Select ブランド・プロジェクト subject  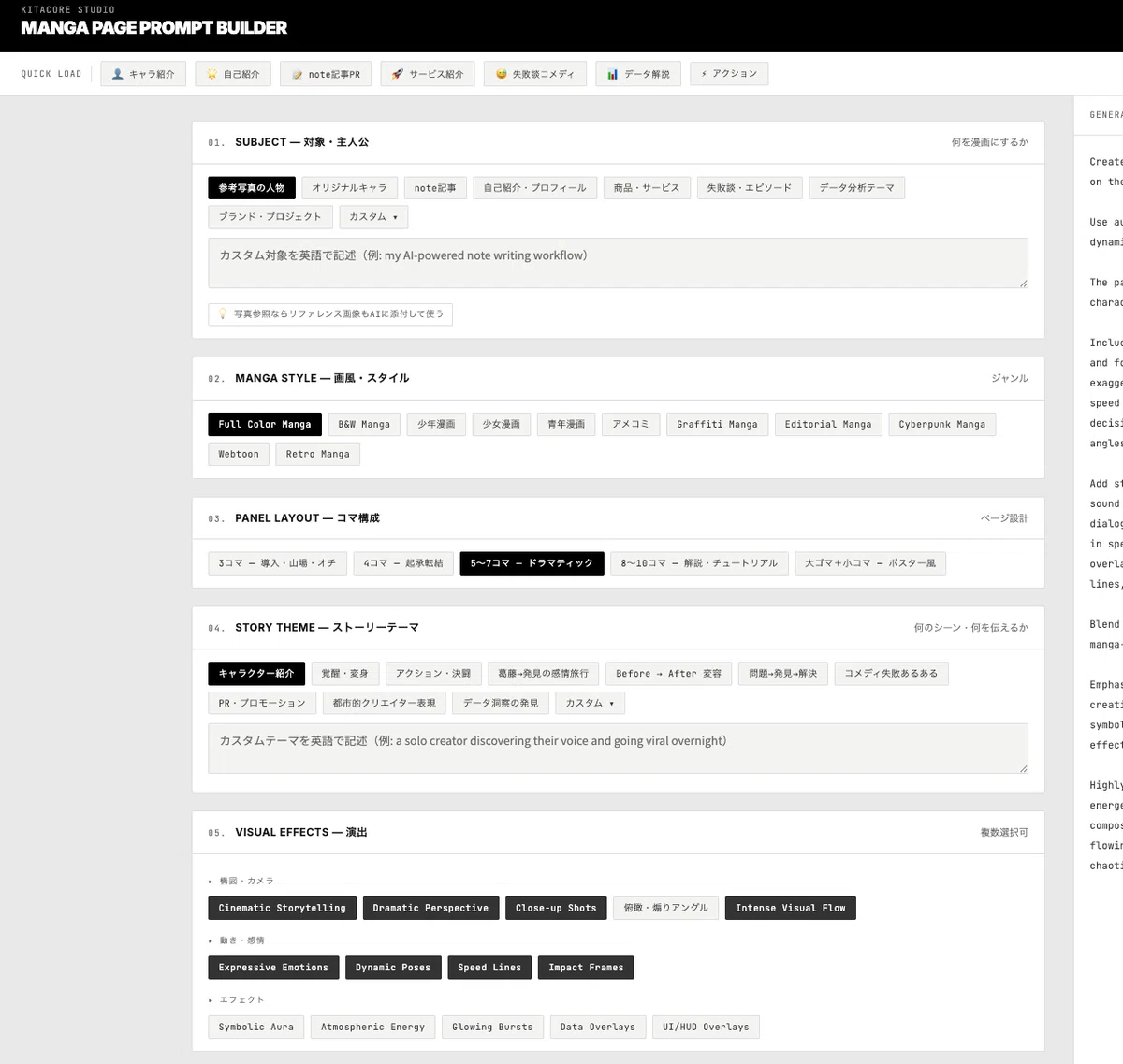[x=270, y=217]
